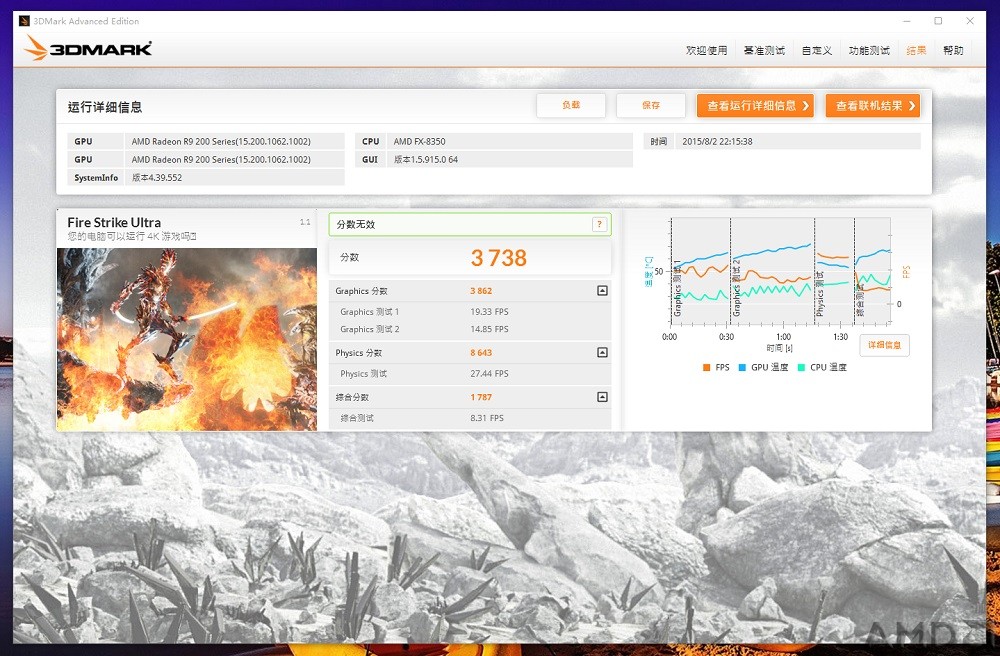The width and height of the screenshot is (1000, 656).
Task: Select the Graphics score value 3 862
Action: pos(481,291)
